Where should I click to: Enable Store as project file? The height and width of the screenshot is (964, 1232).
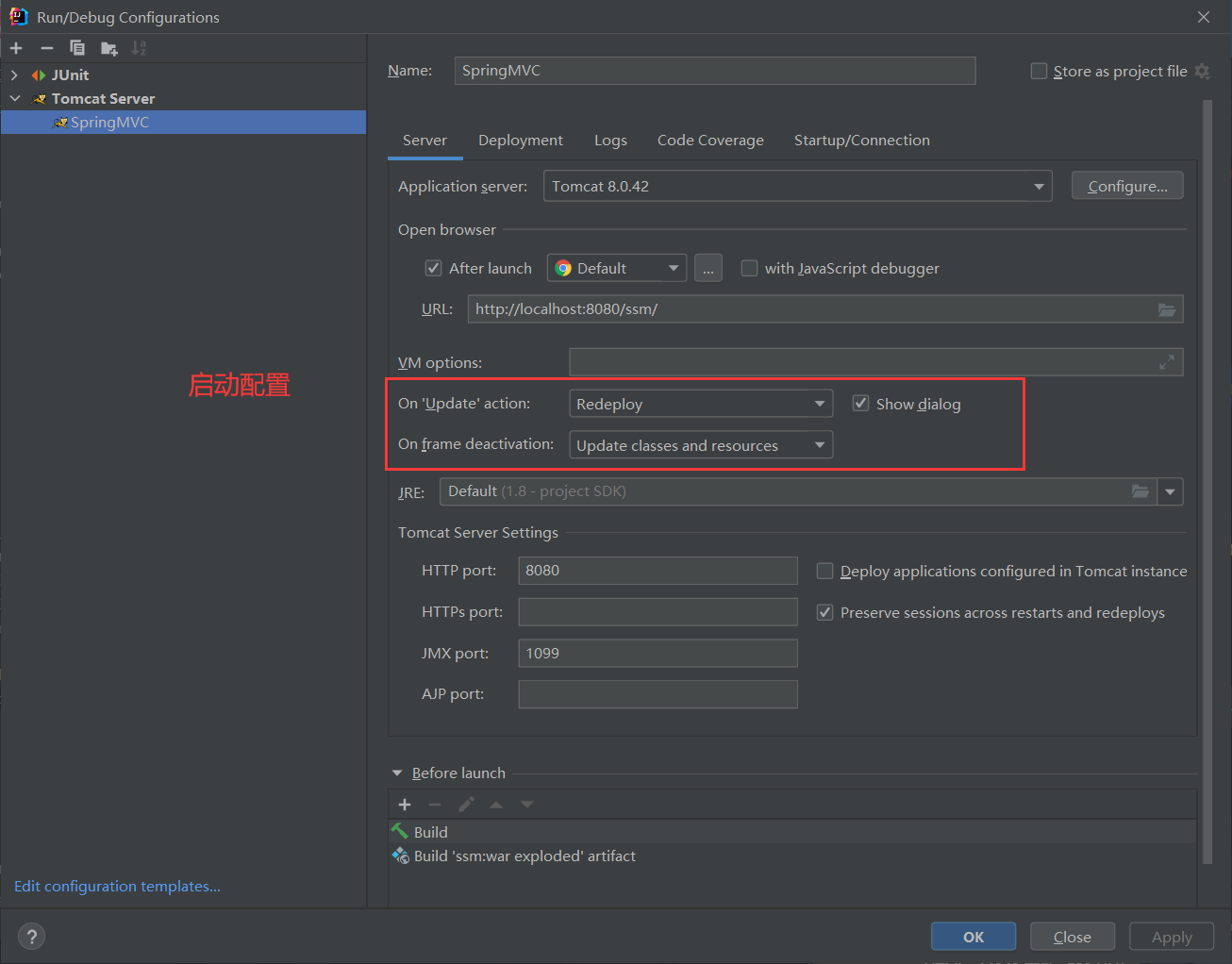click(1039, 71)
